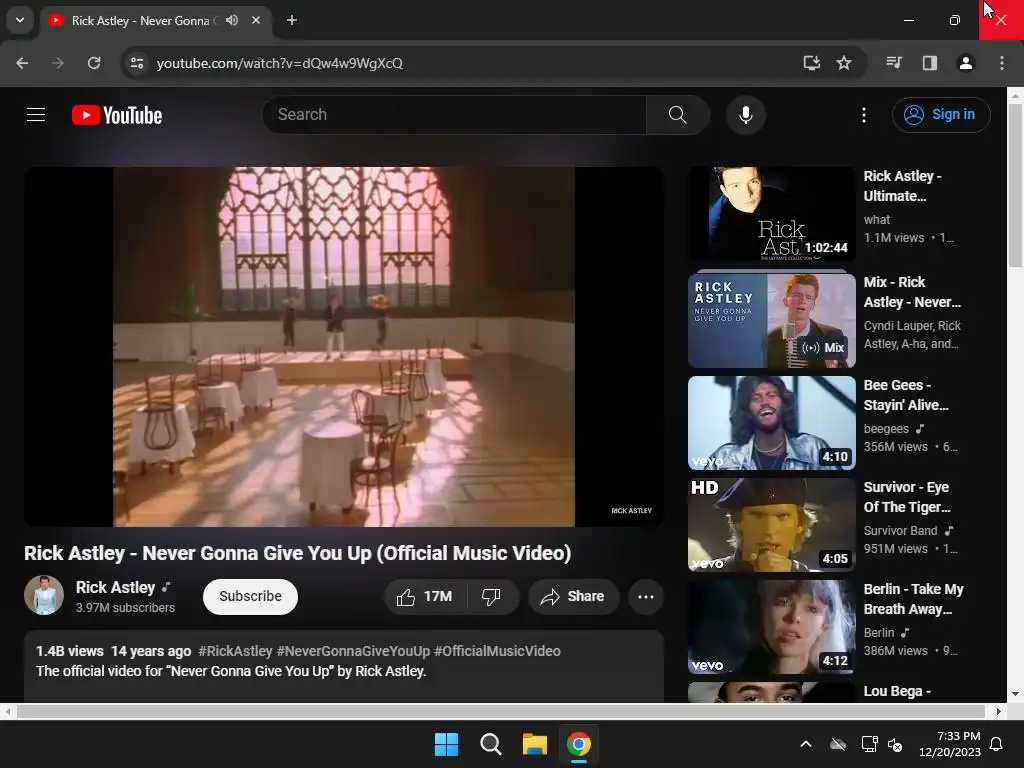Show hidden system tray icons

pyautogui.click(x=806, y=744)
